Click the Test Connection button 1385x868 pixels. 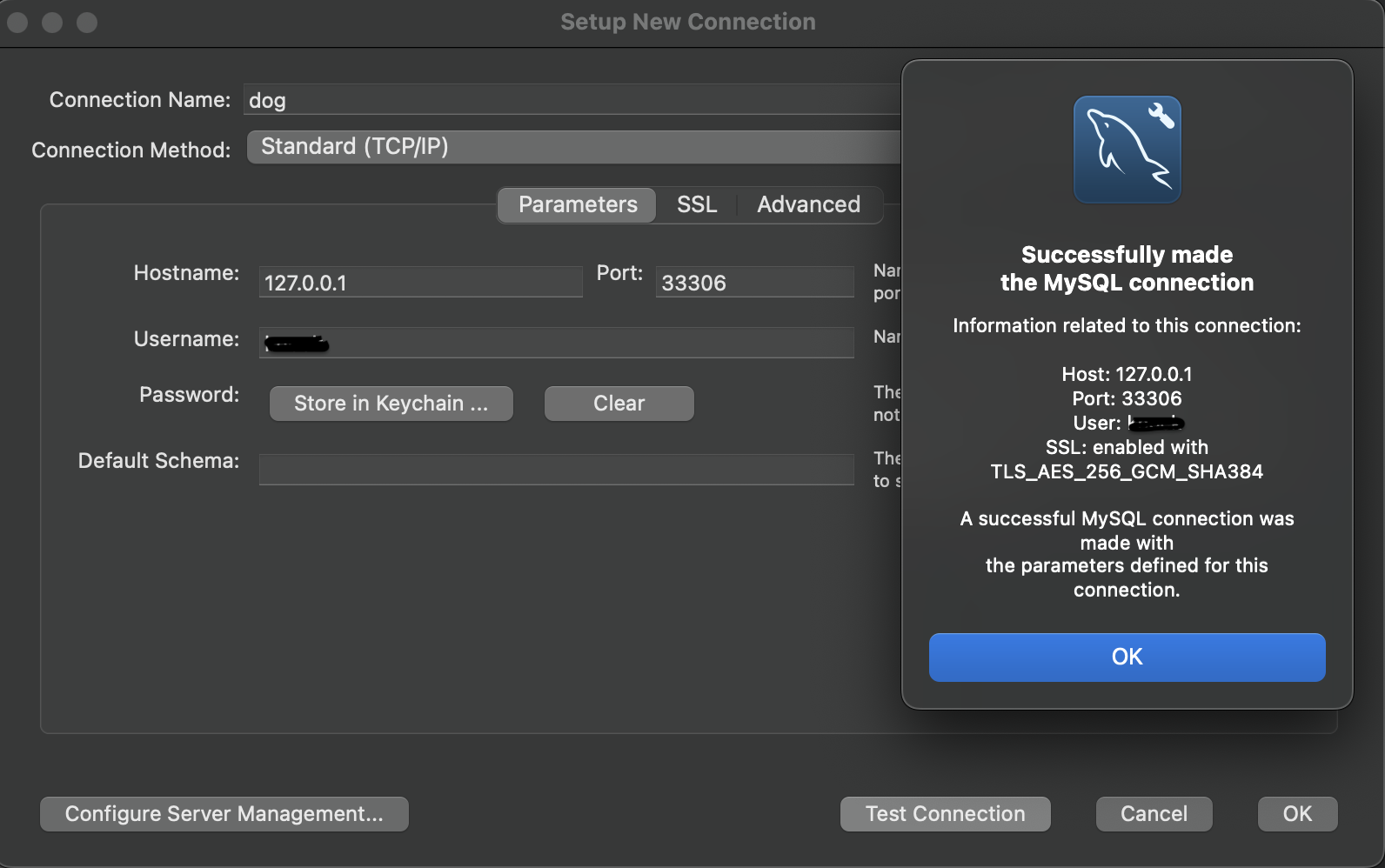[945, 814]
